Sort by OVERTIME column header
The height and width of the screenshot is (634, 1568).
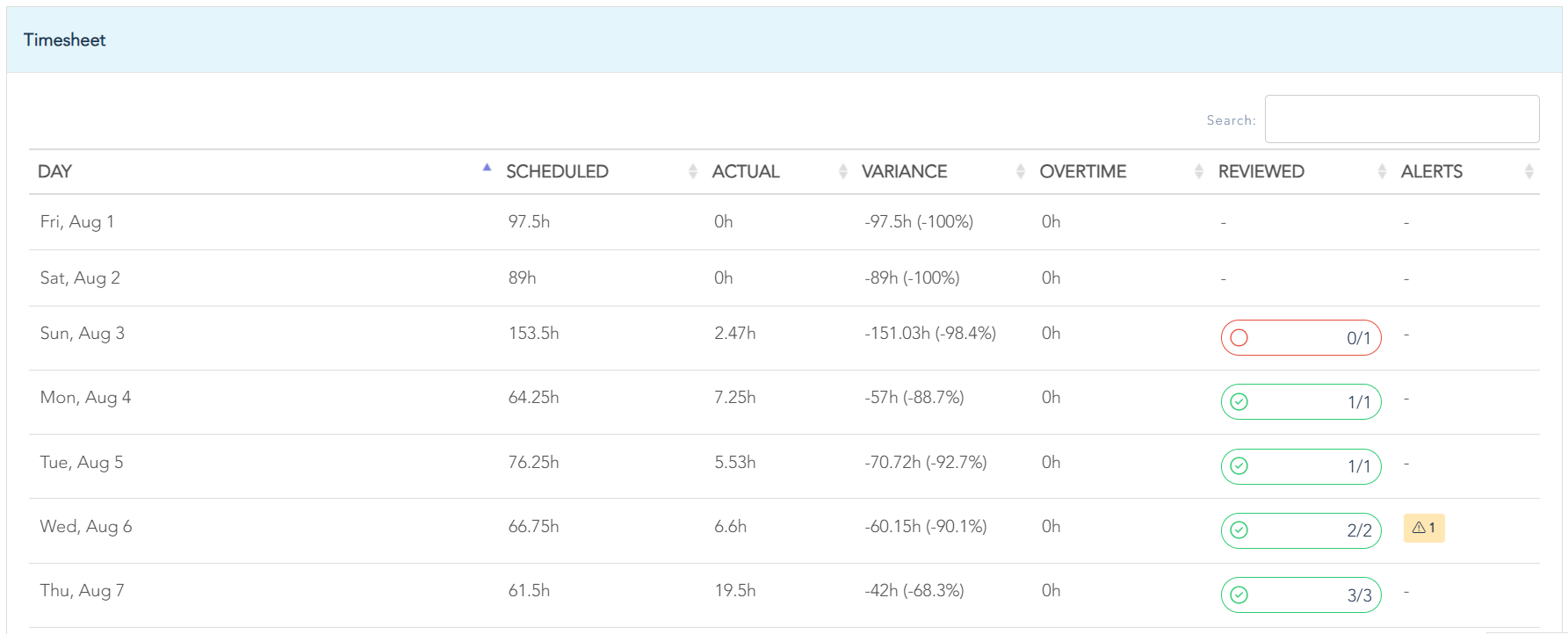pos(1082,171)
